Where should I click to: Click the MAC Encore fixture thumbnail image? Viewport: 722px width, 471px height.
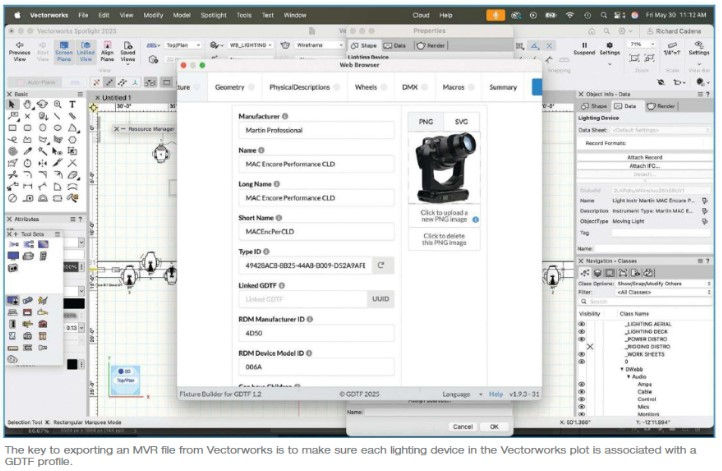444,168
